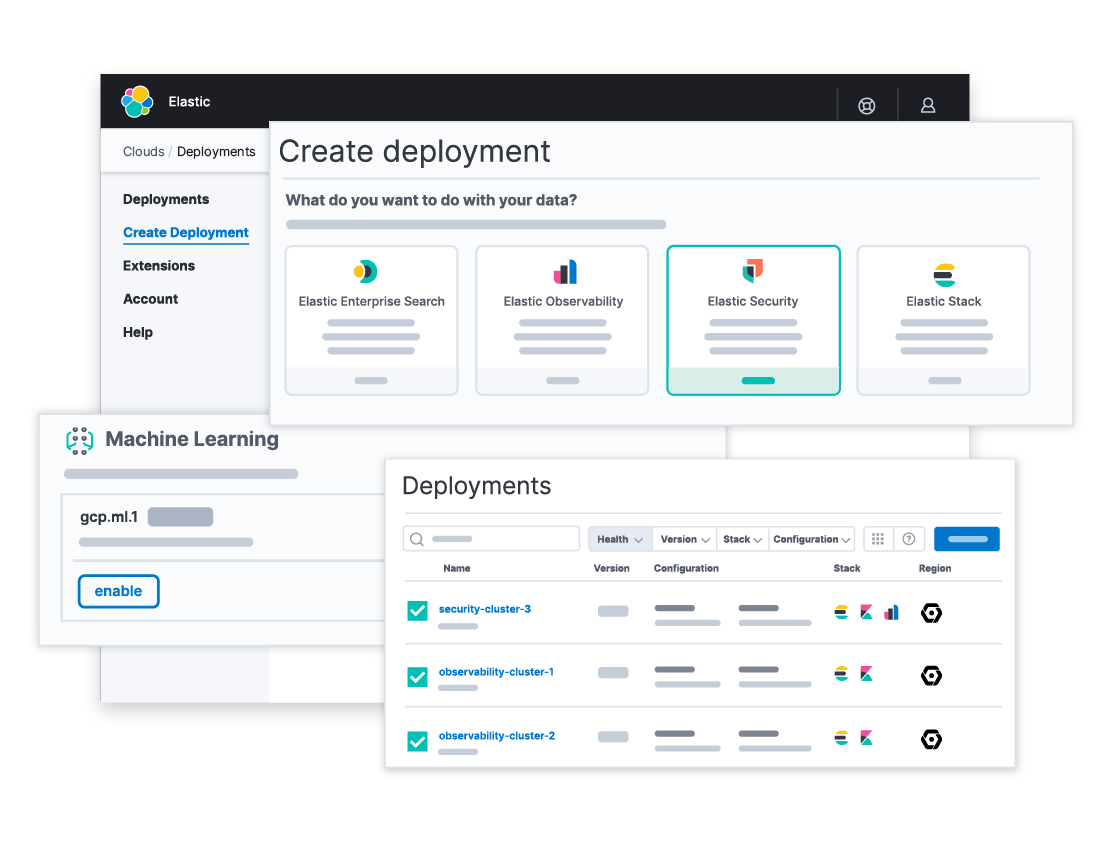Click the enable button under gcp.ml.1
This screenshot has height=841, width=1111.
coord(118,591)
